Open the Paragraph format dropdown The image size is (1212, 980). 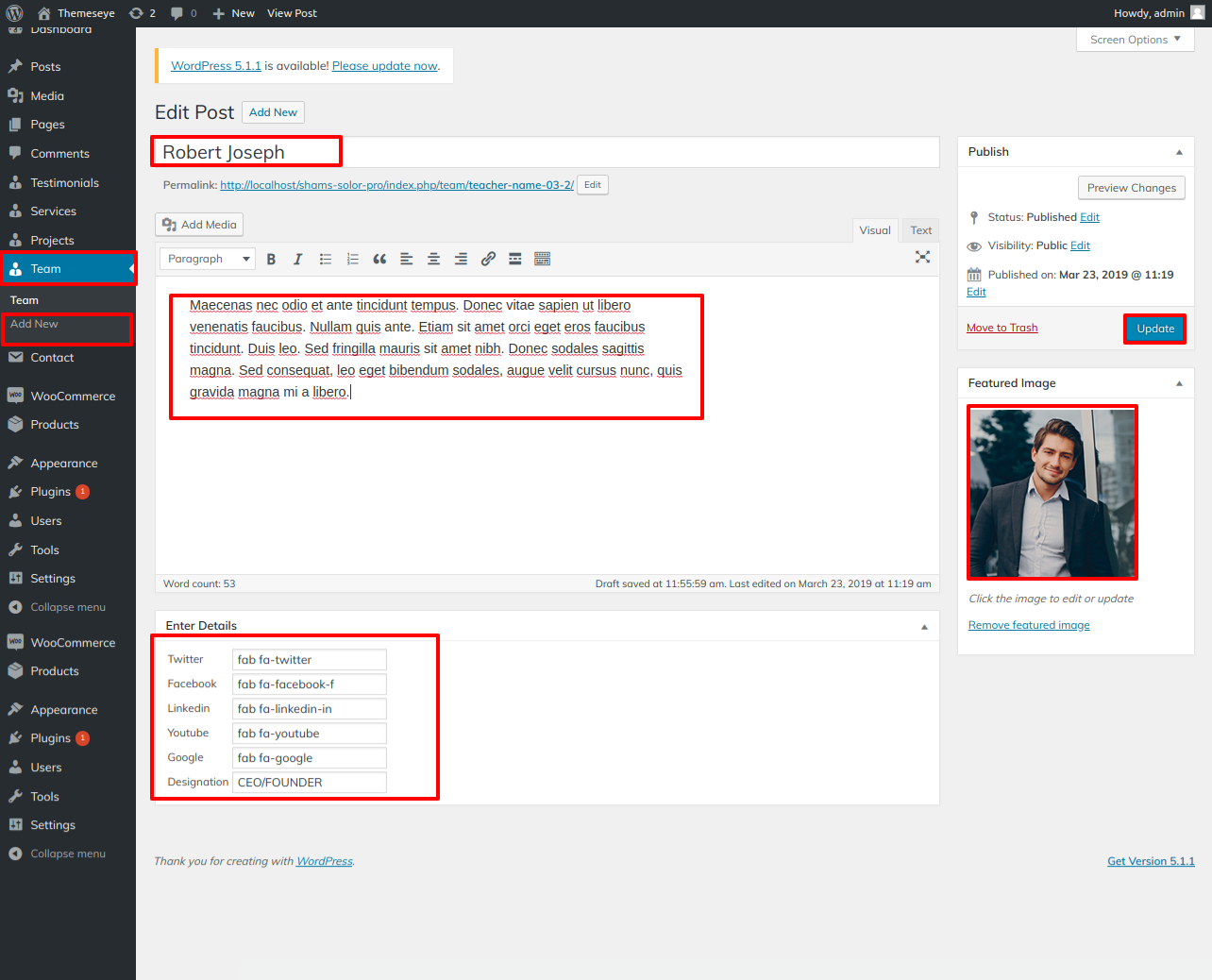[x=208, y=259]
